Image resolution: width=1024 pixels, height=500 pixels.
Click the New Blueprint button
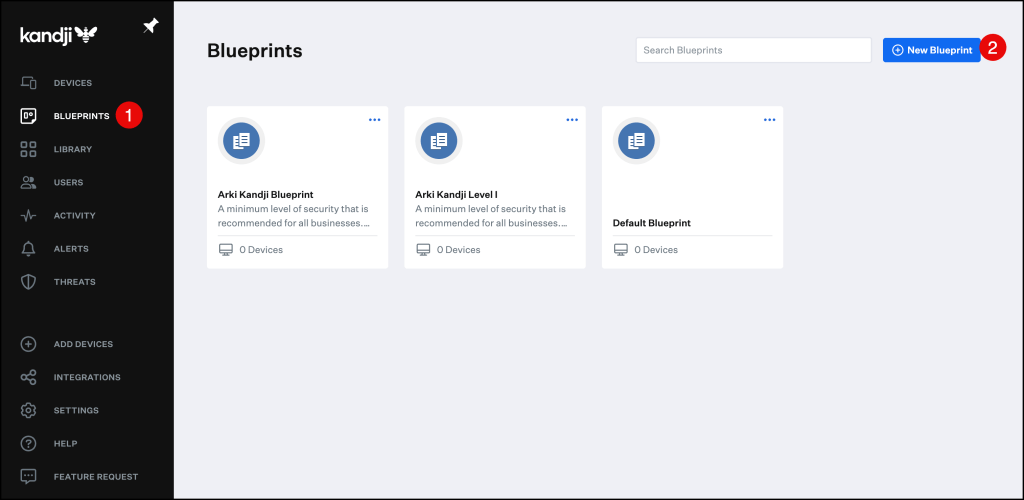coord(931,50)
